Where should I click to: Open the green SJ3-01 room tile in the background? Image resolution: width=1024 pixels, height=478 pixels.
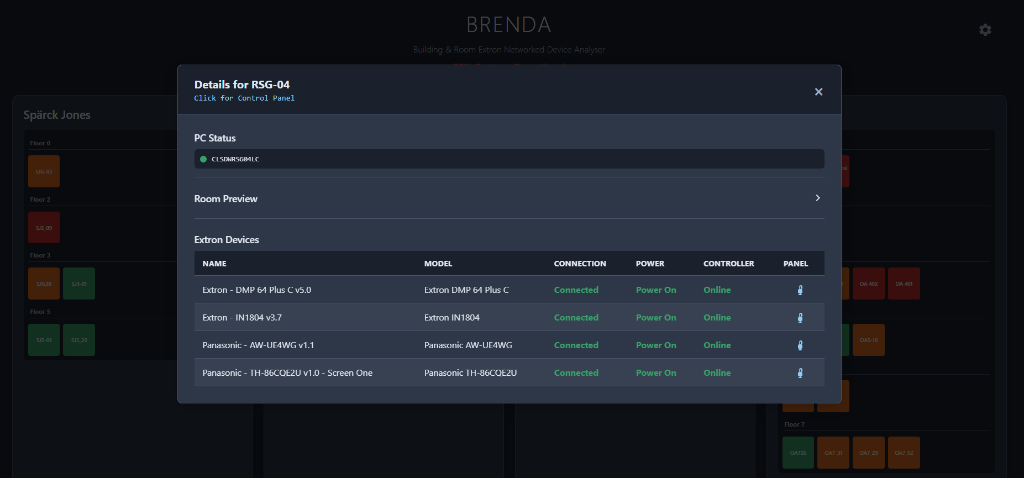point(79,283)
